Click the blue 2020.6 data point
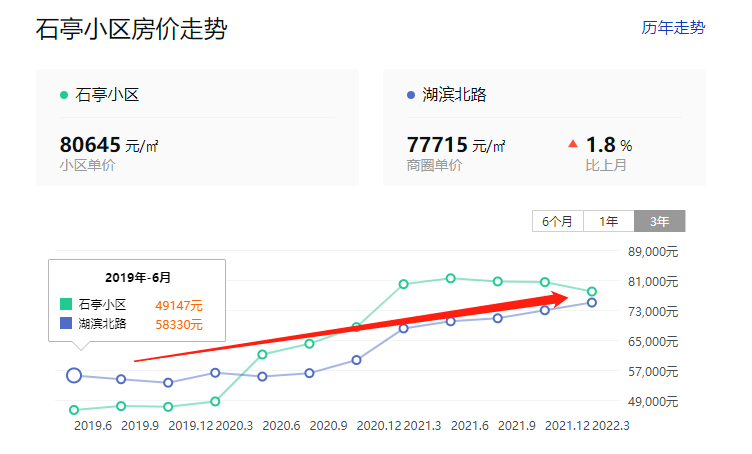Screen dimensions: 752x454 point(262,377)
